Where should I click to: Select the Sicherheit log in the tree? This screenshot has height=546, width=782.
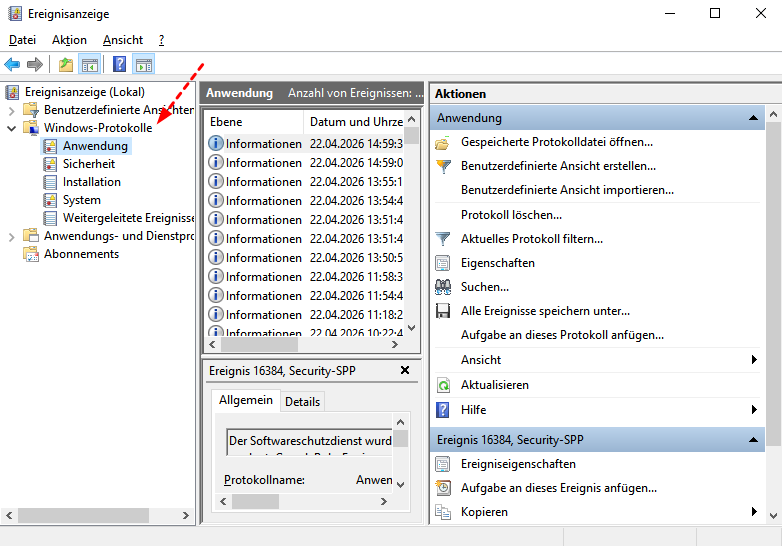(x=88, y=164)
